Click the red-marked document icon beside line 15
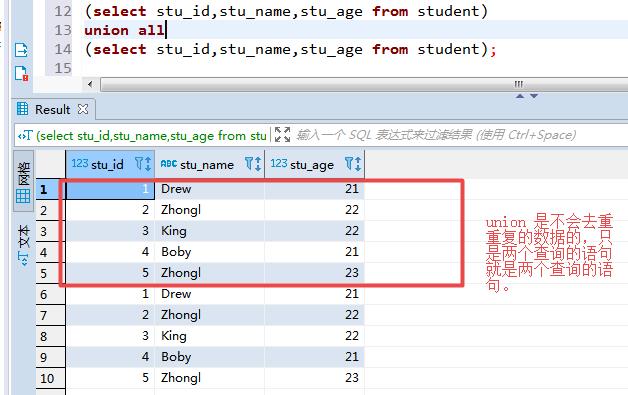Screen dimensions: 628x395 click(21, 74)
